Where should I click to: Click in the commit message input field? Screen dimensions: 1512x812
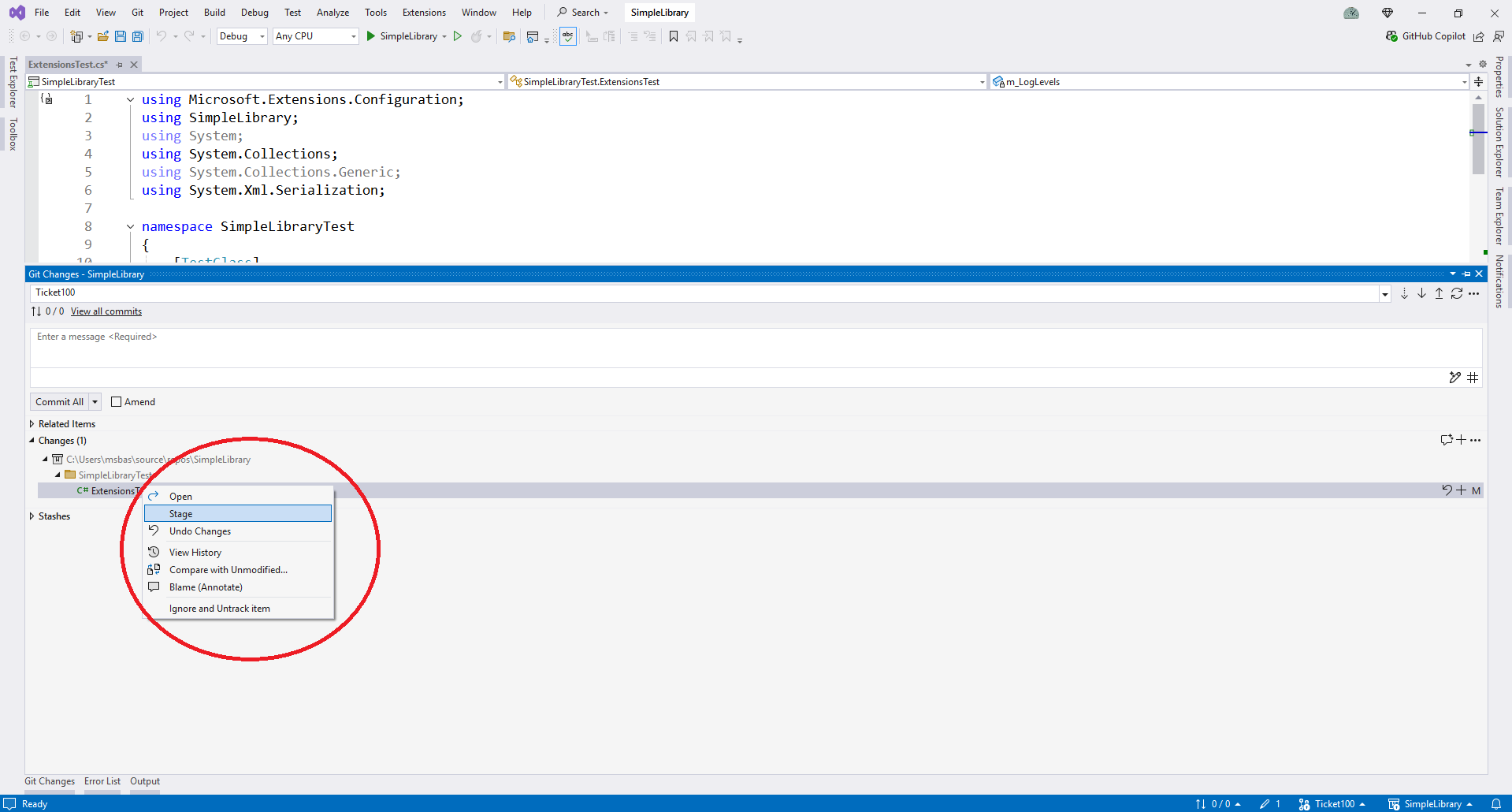click(756, 348)
